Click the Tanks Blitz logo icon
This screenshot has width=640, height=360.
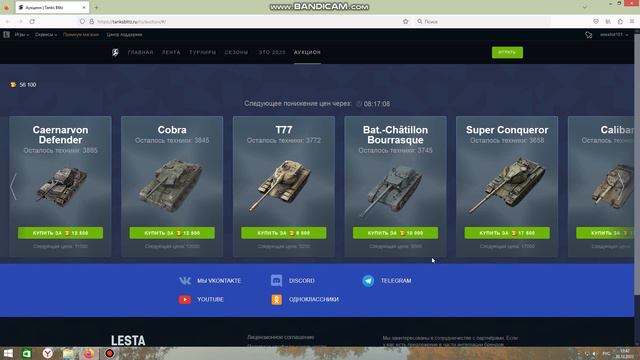tap(116, 52)
